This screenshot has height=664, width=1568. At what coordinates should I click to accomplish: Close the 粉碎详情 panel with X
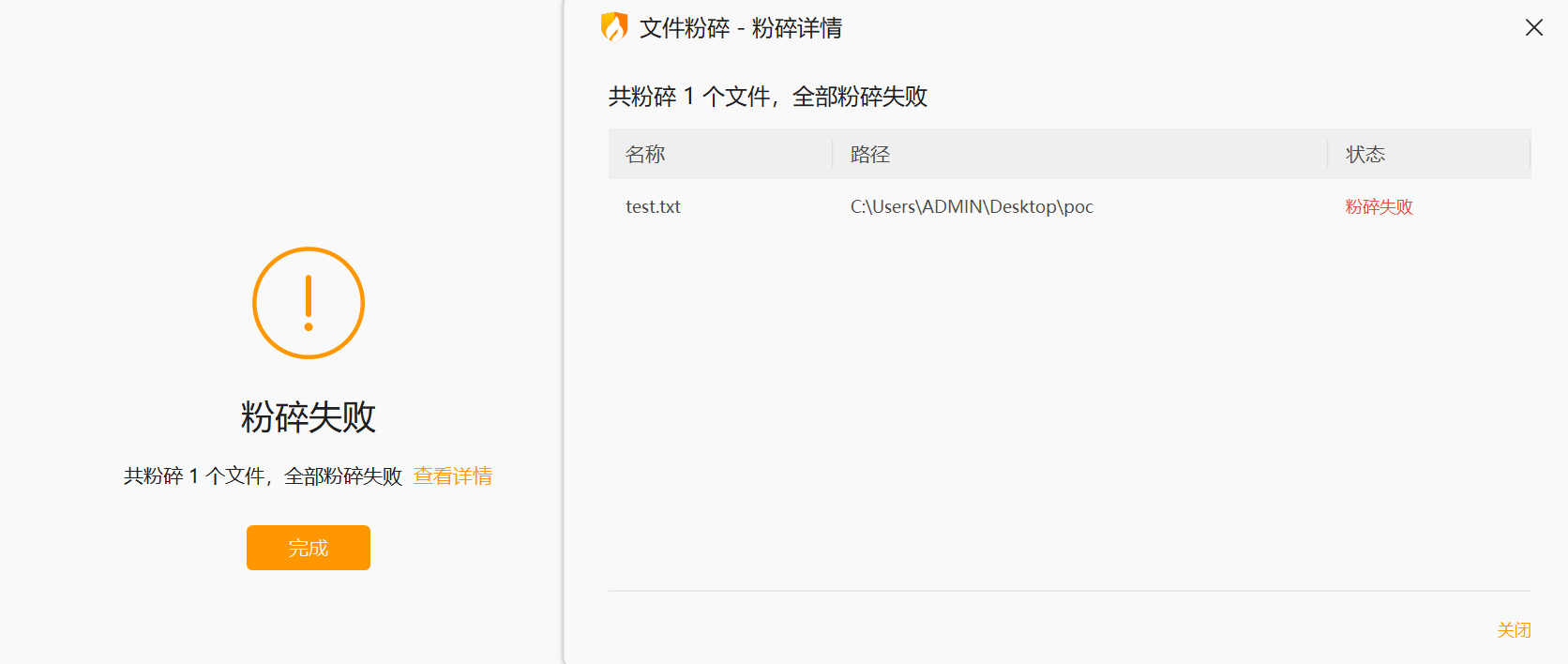coord(1533,27)
